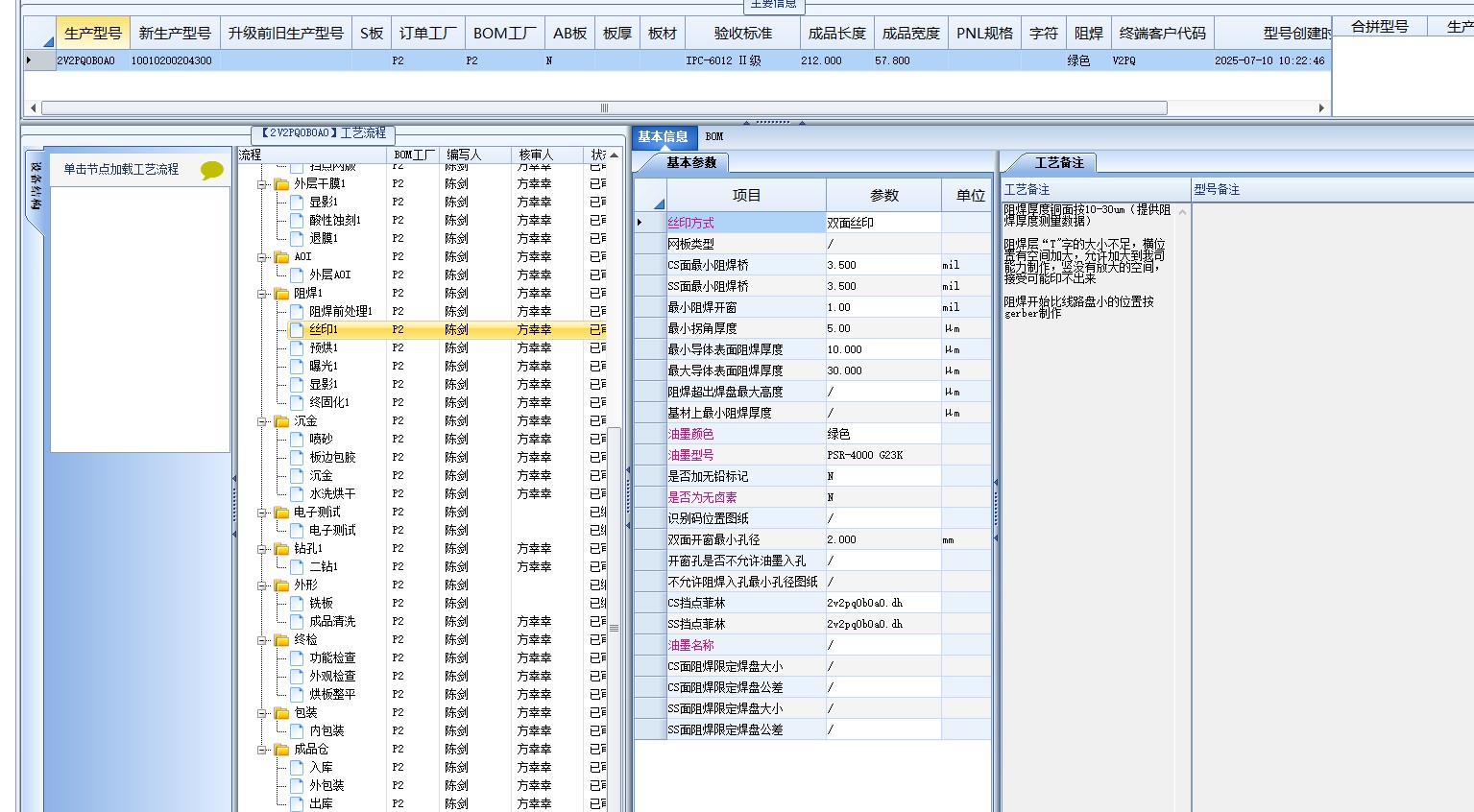Click the page icon beside 水洗烘干
Screen dimensions: 1474x812
click(x=297, y=493)
